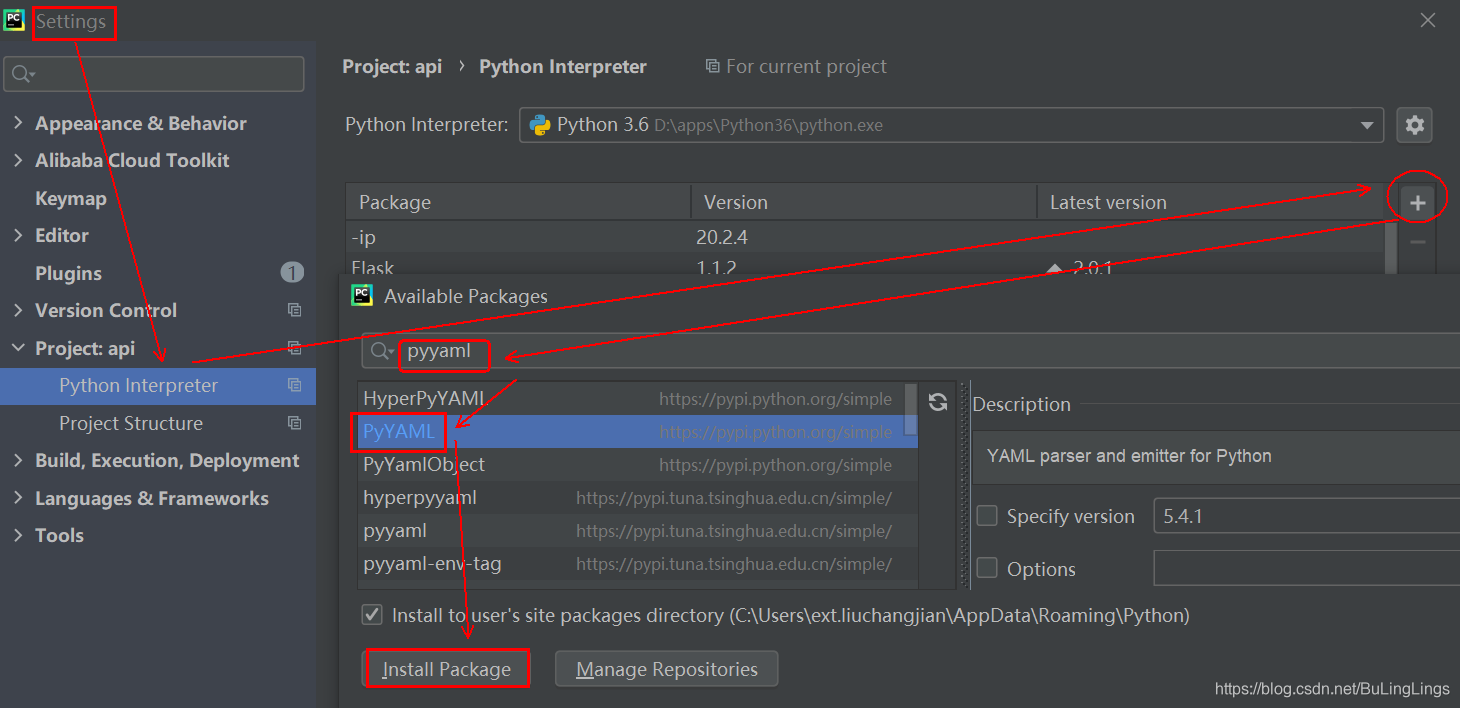Click the Package column header

[518, 202]
